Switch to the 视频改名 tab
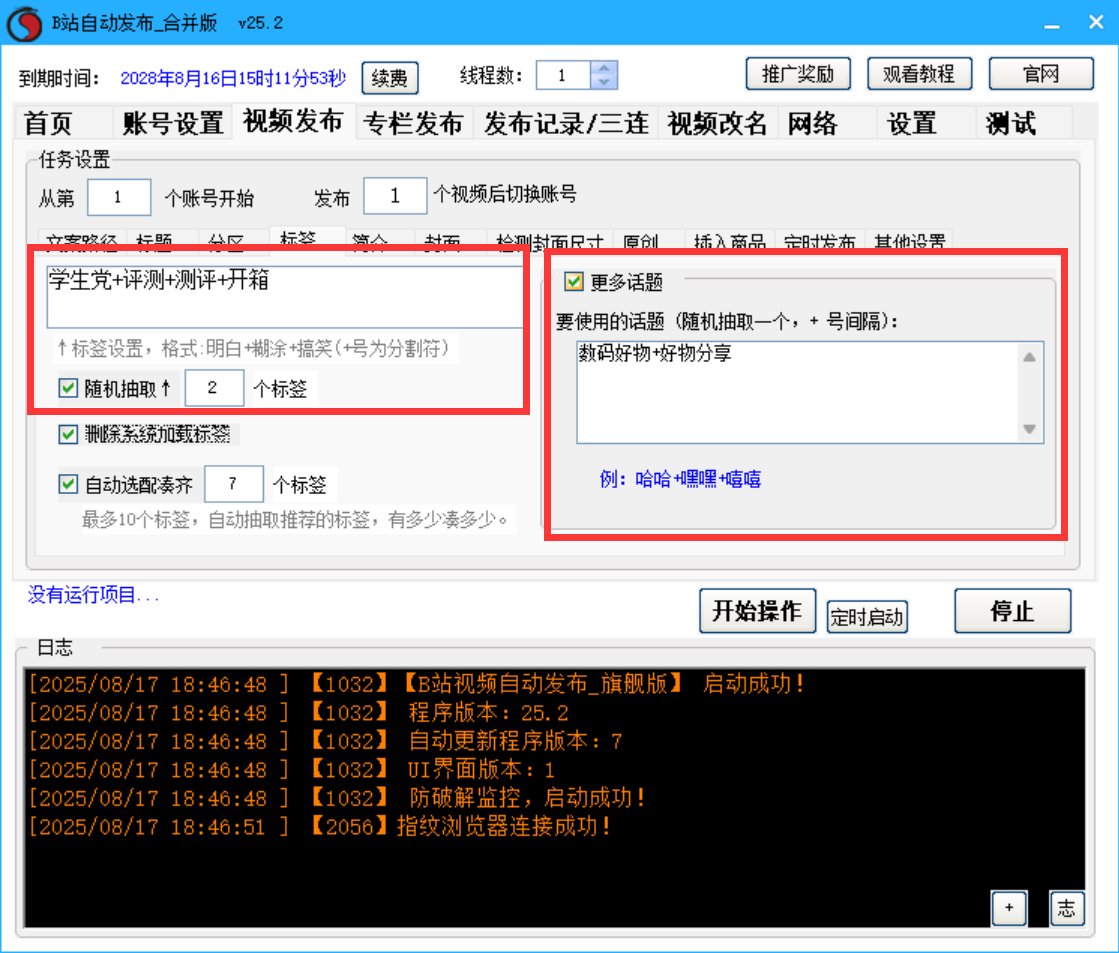The width and height of the screenshot is (1119, 953). [717, 123]
